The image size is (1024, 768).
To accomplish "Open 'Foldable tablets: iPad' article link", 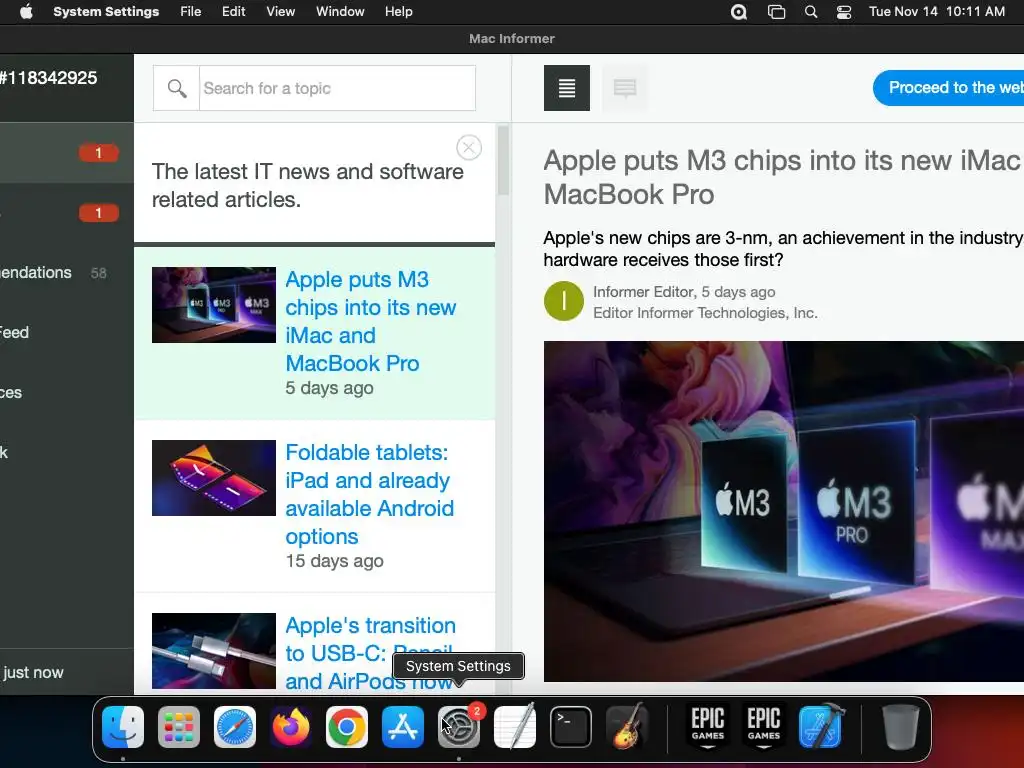I will (x=369, y=494).
